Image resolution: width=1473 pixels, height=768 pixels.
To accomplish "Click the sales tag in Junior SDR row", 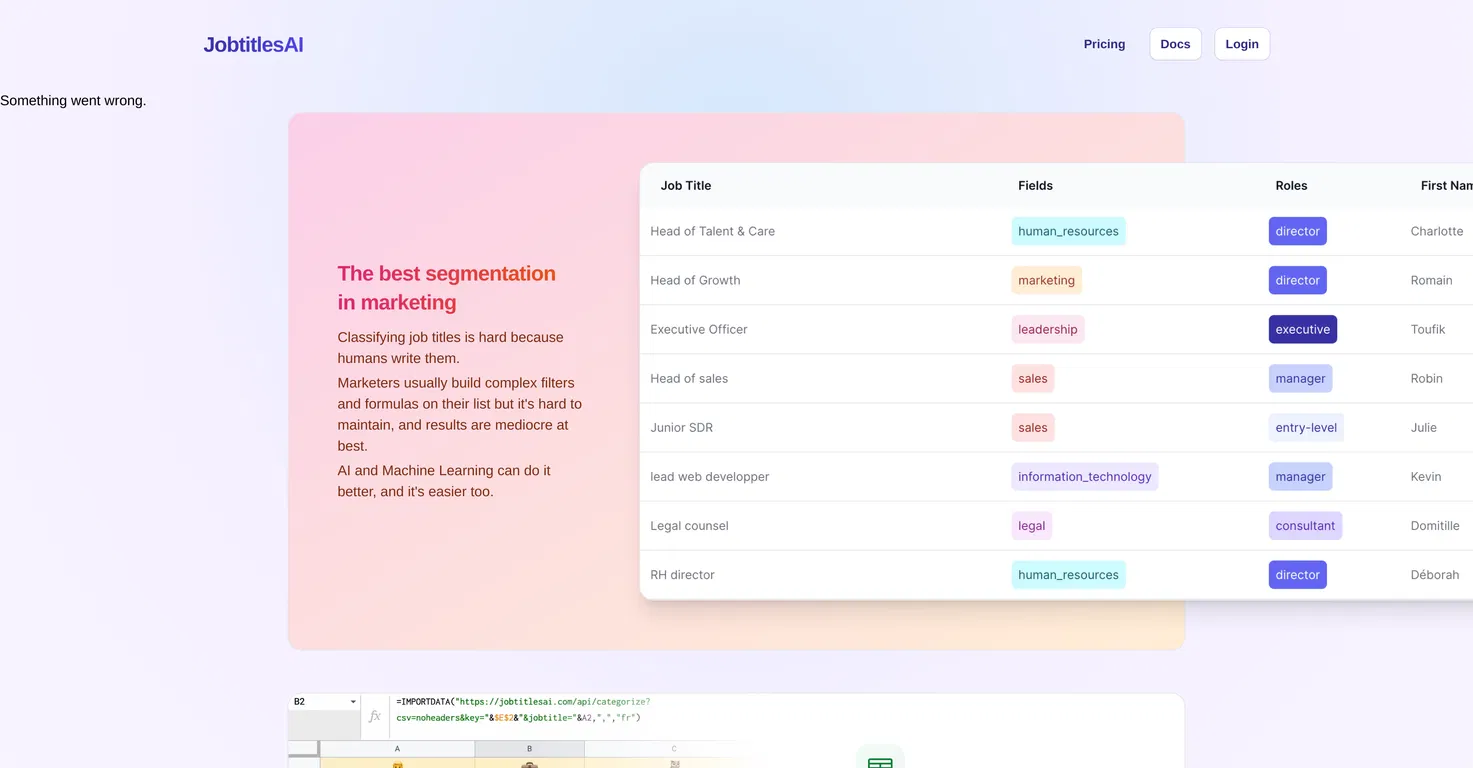I will point(1032,427).
